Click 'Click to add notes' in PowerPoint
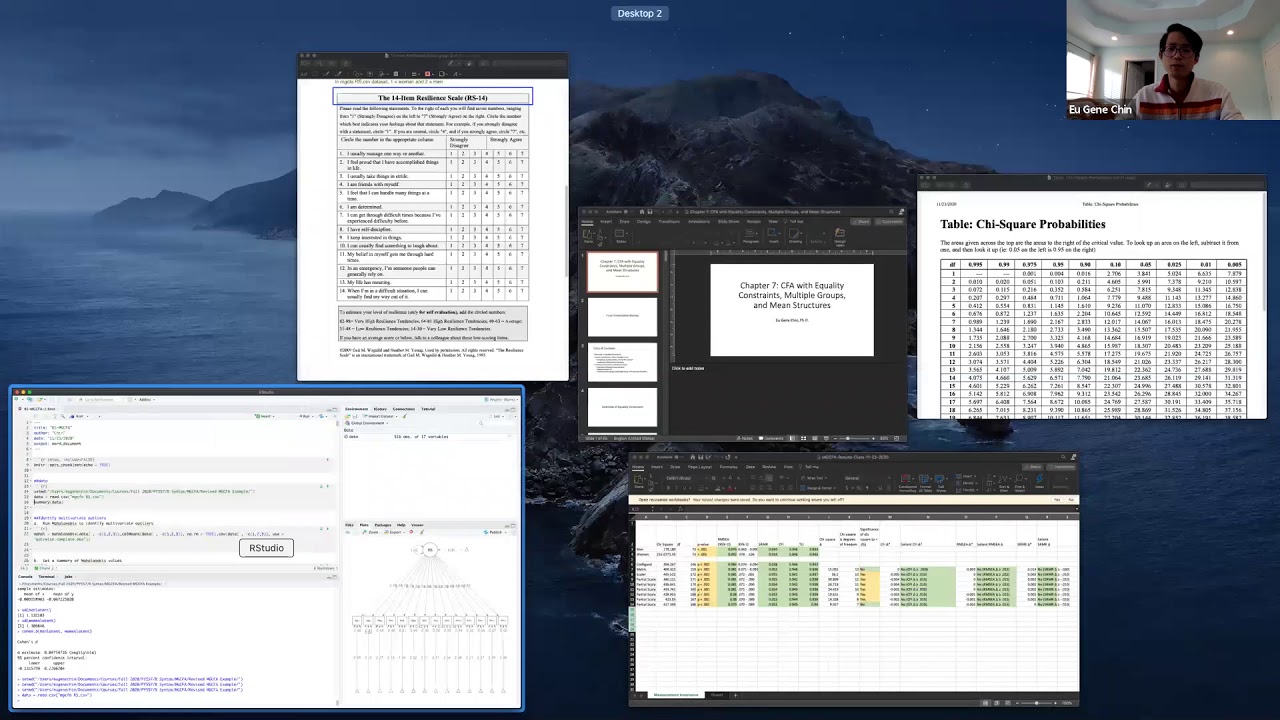The image size is (1280, 720). (x=688, y=368)
